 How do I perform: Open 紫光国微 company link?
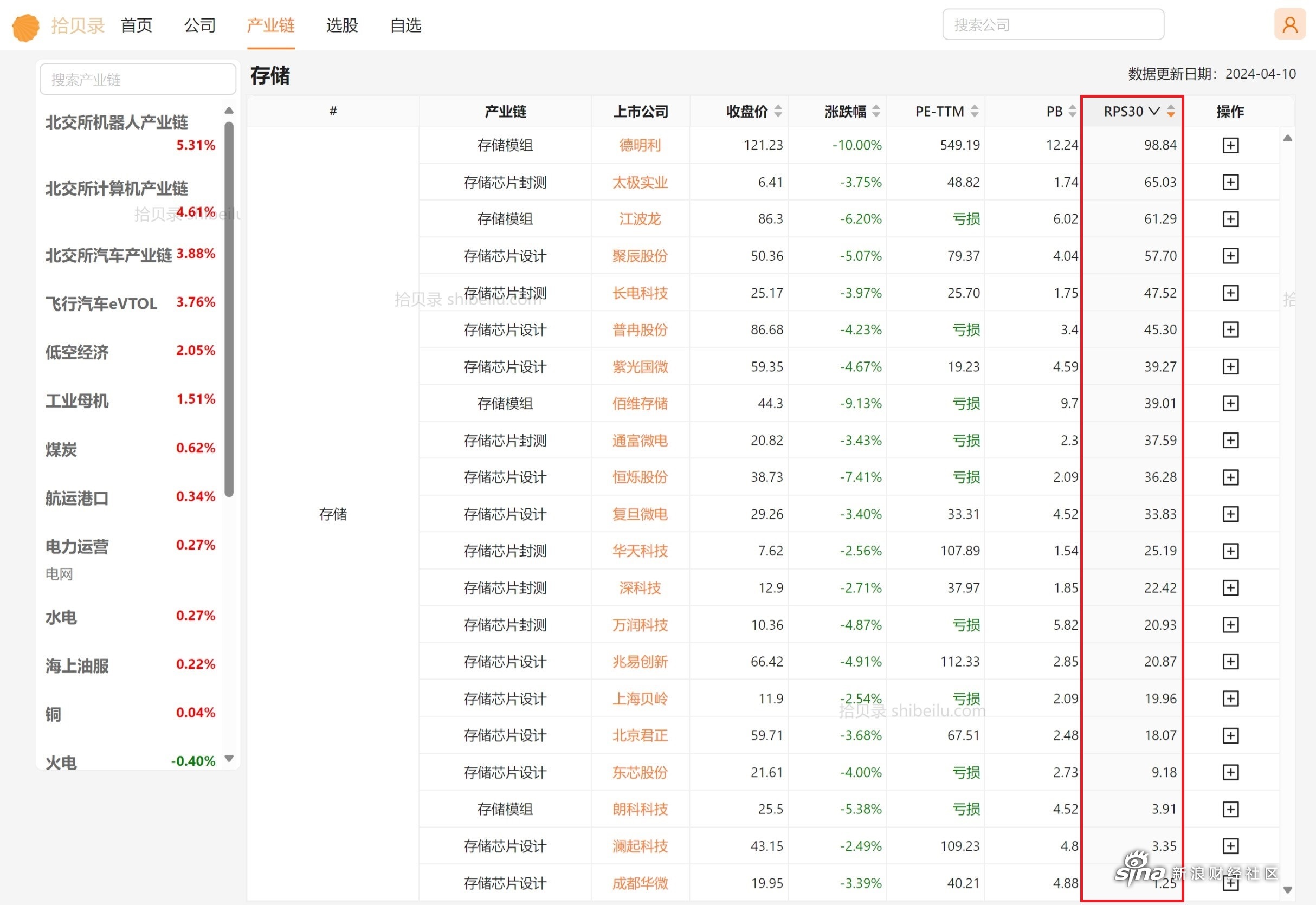(640, 366)
